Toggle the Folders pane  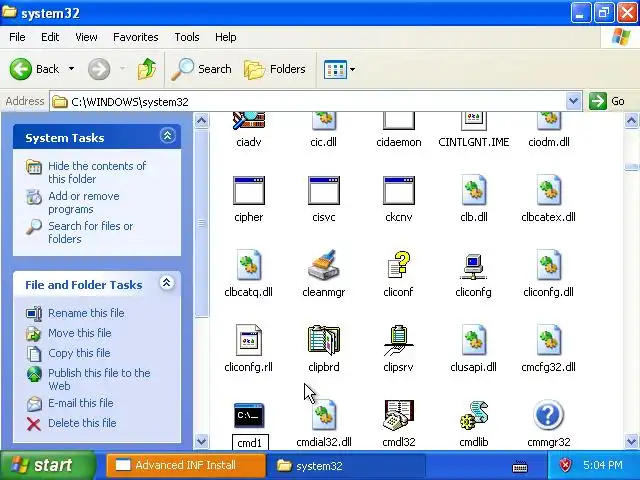(x=274, y=69)
